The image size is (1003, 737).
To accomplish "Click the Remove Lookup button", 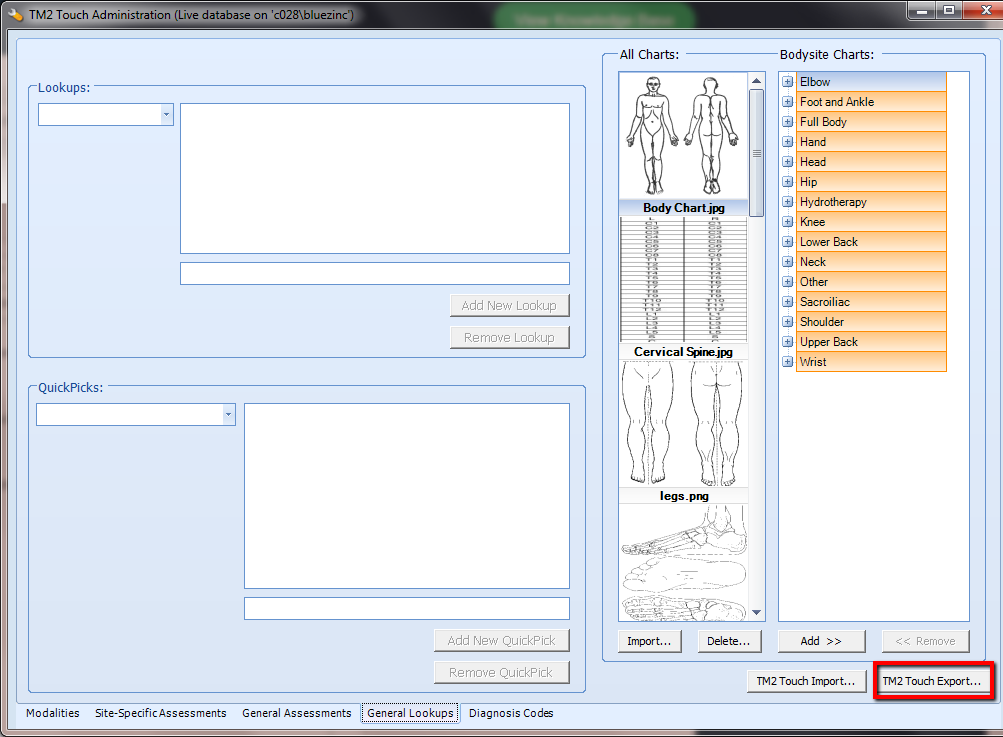I will coord(509,338).
